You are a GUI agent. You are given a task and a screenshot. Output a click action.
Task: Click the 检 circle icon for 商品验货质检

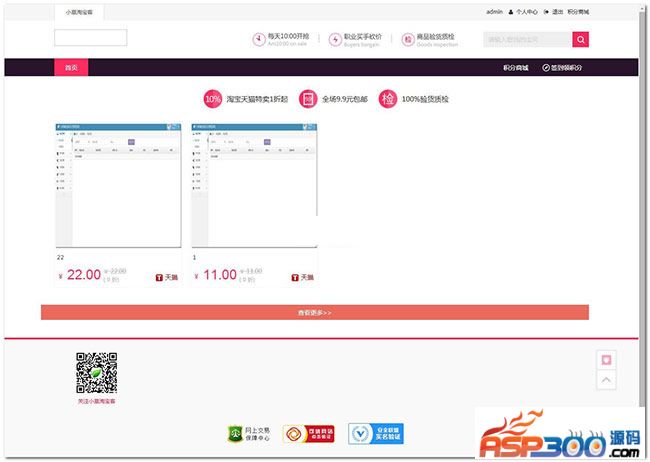click(408, 40)
